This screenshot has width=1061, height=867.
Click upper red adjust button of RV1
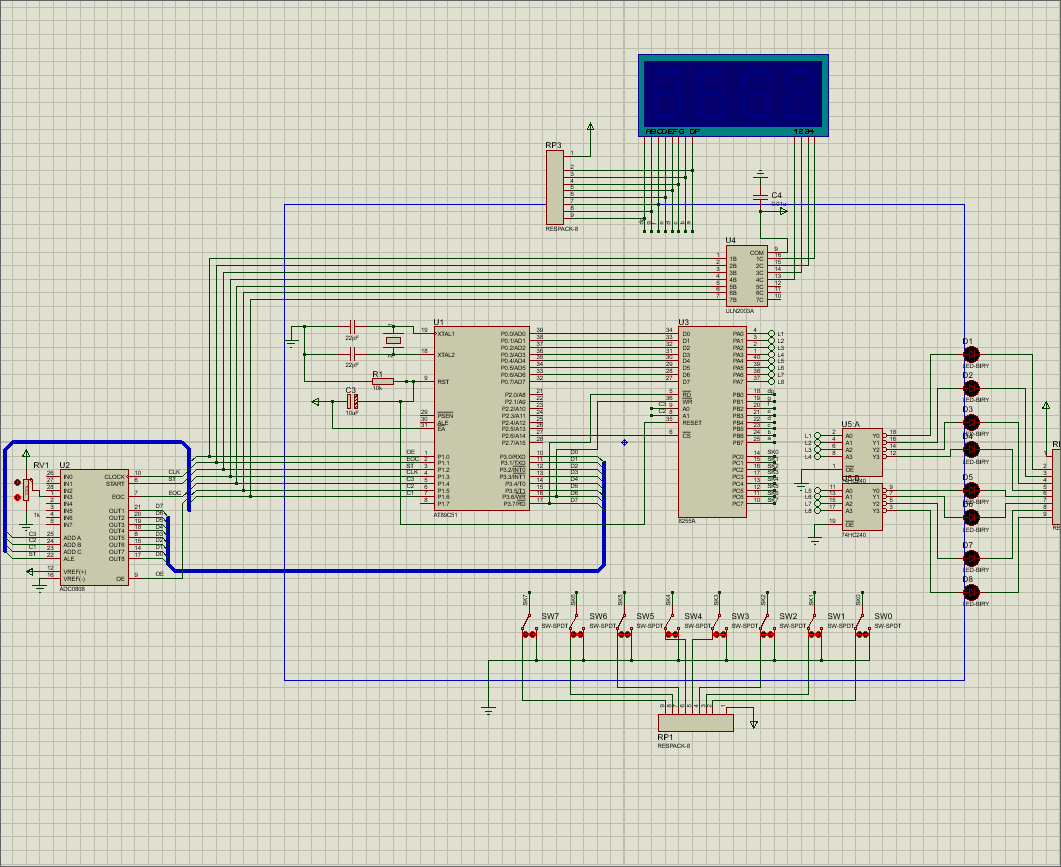pos(18,483)
